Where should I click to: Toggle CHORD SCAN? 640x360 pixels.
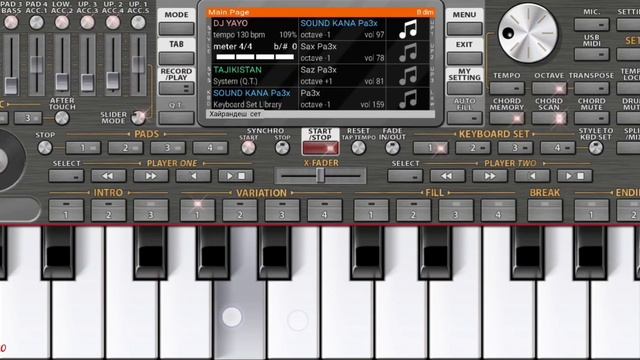coord(549,118)
